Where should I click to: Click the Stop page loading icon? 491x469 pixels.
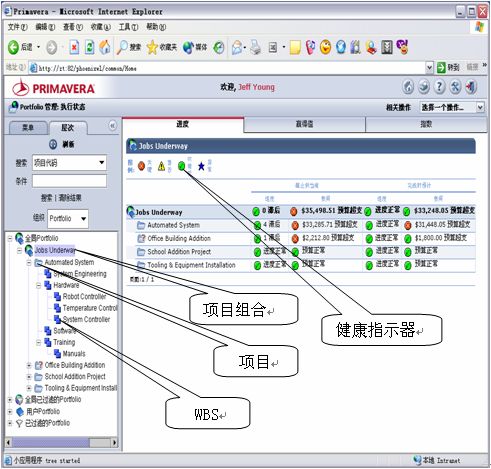pyautogui.click(x=74, y=47)
